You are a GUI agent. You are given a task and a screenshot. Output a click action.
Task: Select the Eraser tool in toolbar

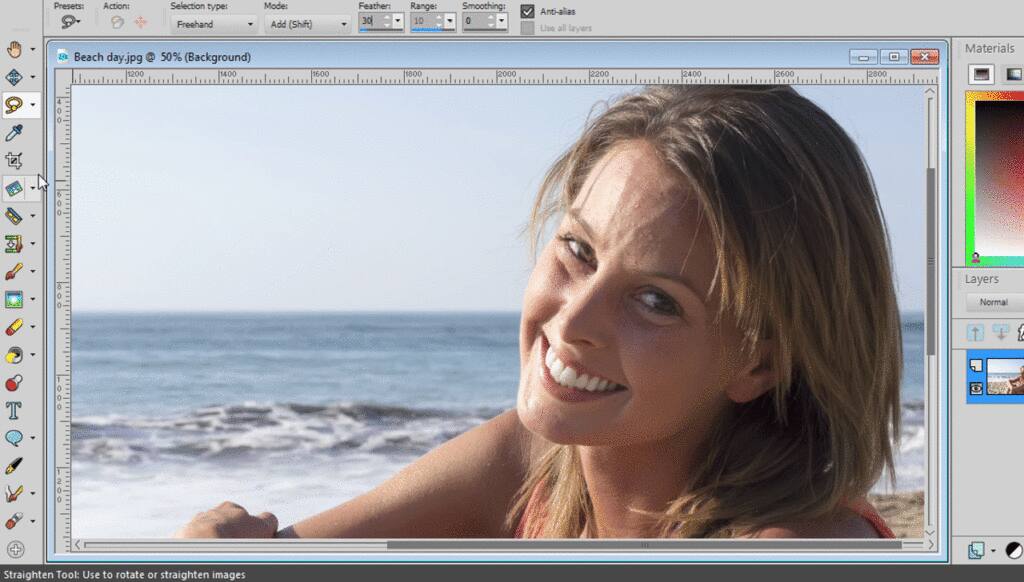[x=14, y=327]
